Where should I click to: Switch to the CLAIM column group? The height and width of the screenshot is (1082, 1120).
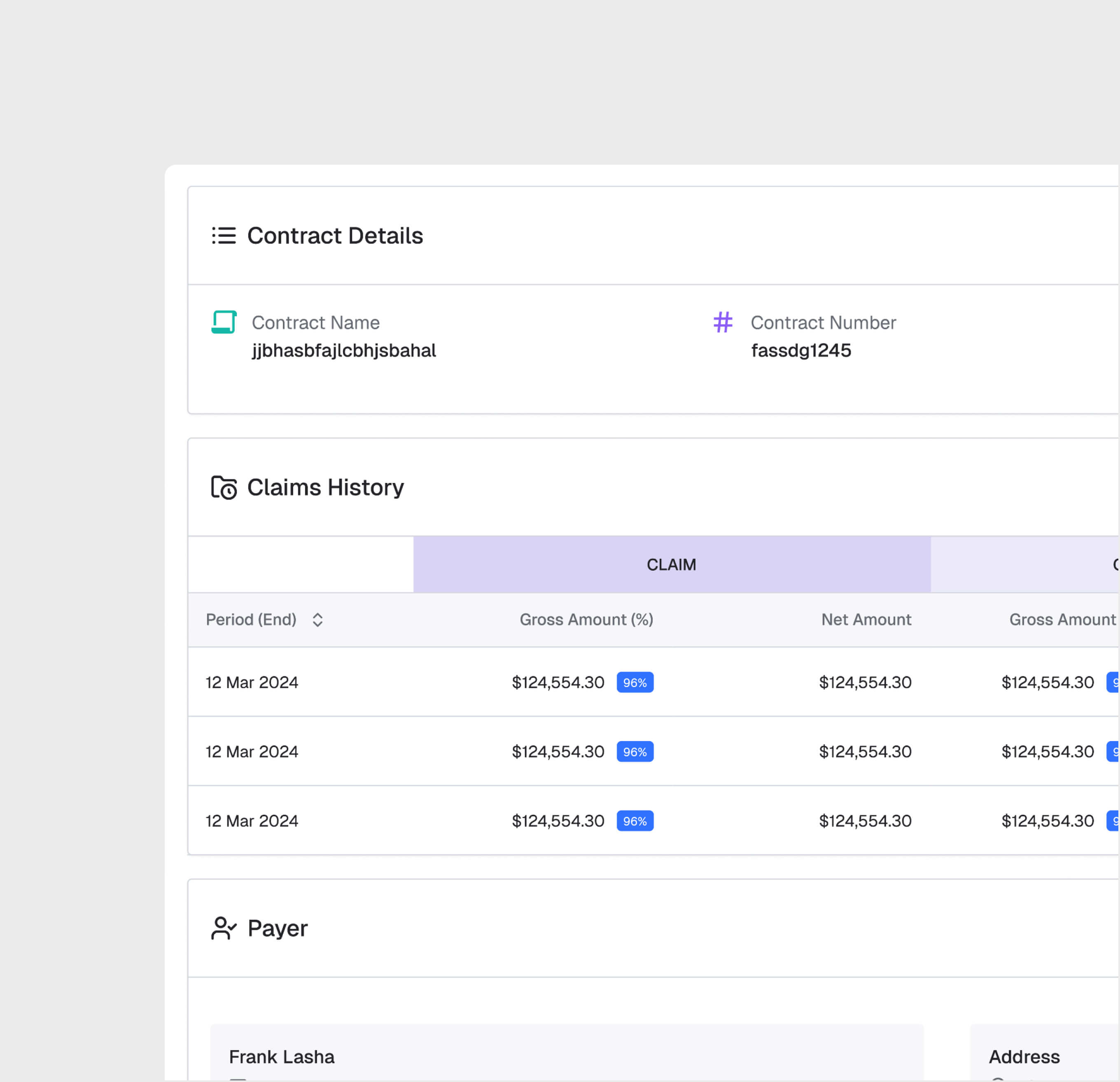pyautogui.click(x=672, y=564)
